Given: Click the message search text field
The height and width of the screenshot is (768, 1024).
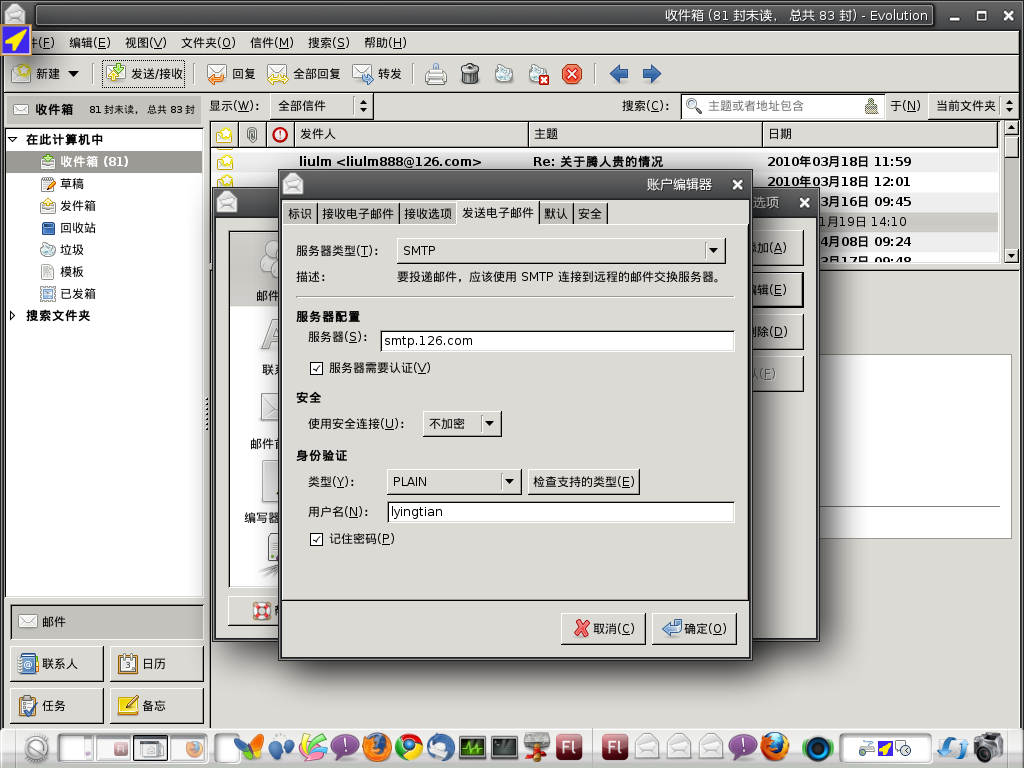Looking at the screenshot, I should [782, 106].
